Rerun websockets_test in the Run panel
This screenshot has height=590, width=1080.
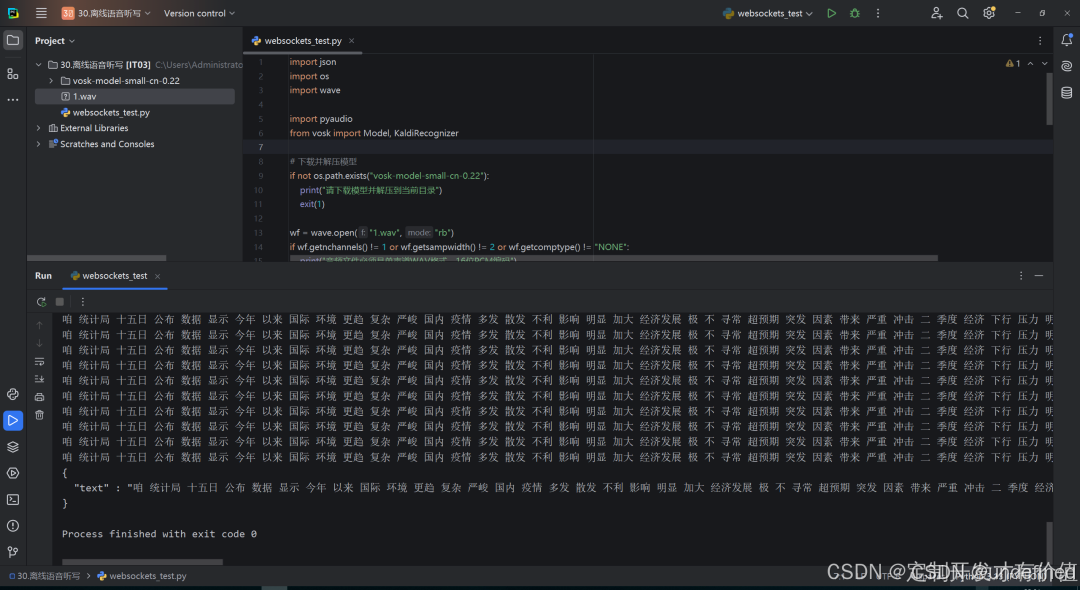(x=41, y=302)
